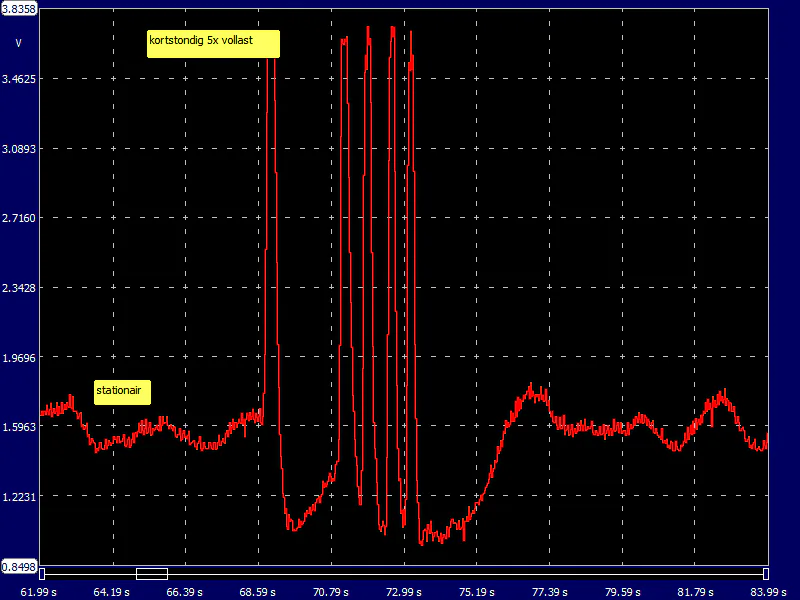Click the right end handle of time scrollbar

765,573
